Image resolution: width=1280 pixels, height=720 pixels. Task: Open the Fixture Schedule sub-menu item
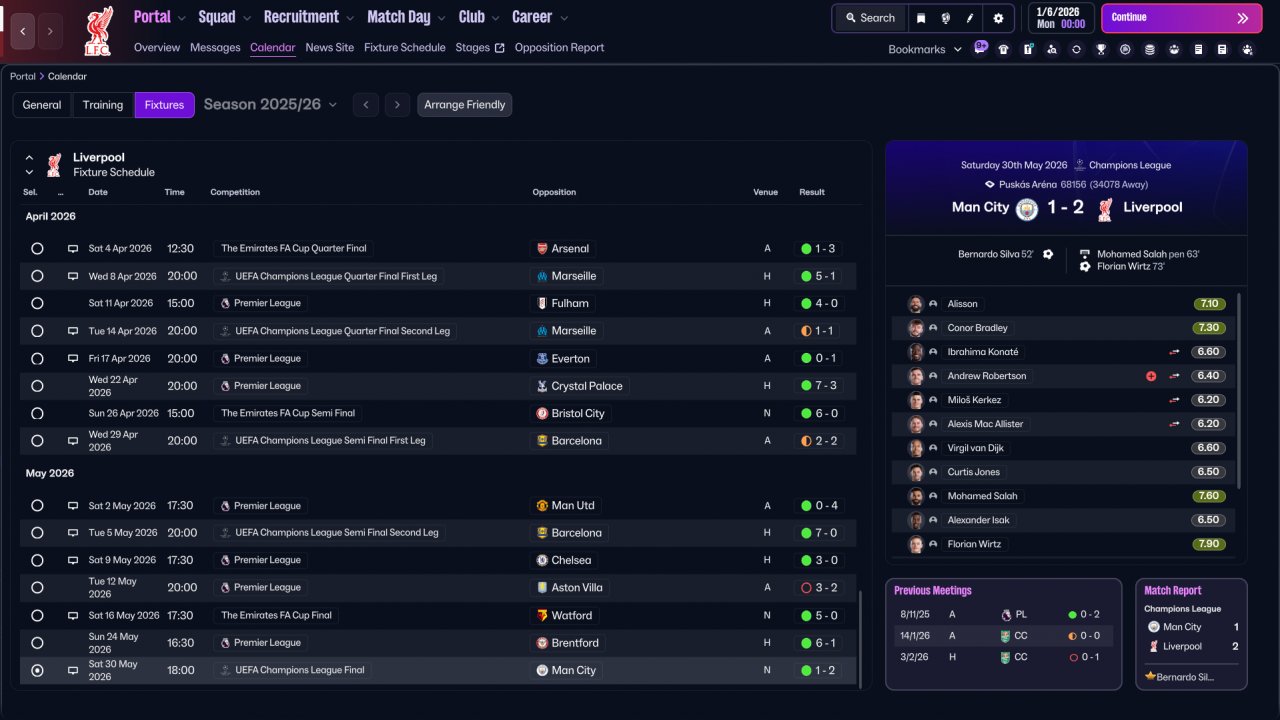(404, 47)
